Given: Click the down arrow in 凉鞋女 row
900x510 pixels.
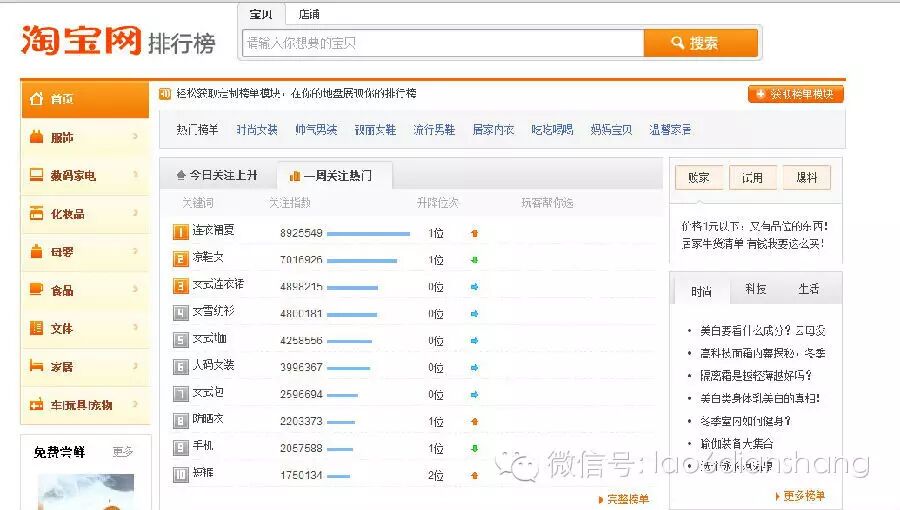Looking at the screenshot, I should (x=475, y=260).
